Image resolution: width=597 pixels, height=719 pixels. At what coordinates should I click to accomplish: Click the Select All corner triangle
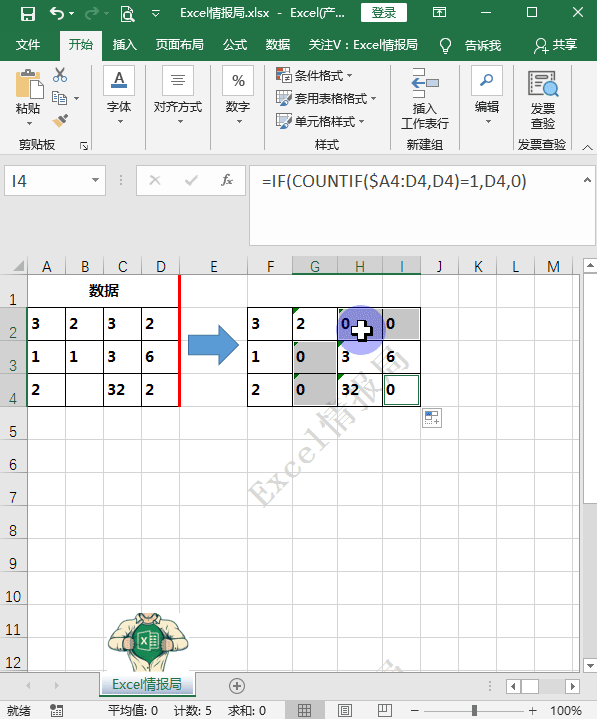[x=18, y=266]
